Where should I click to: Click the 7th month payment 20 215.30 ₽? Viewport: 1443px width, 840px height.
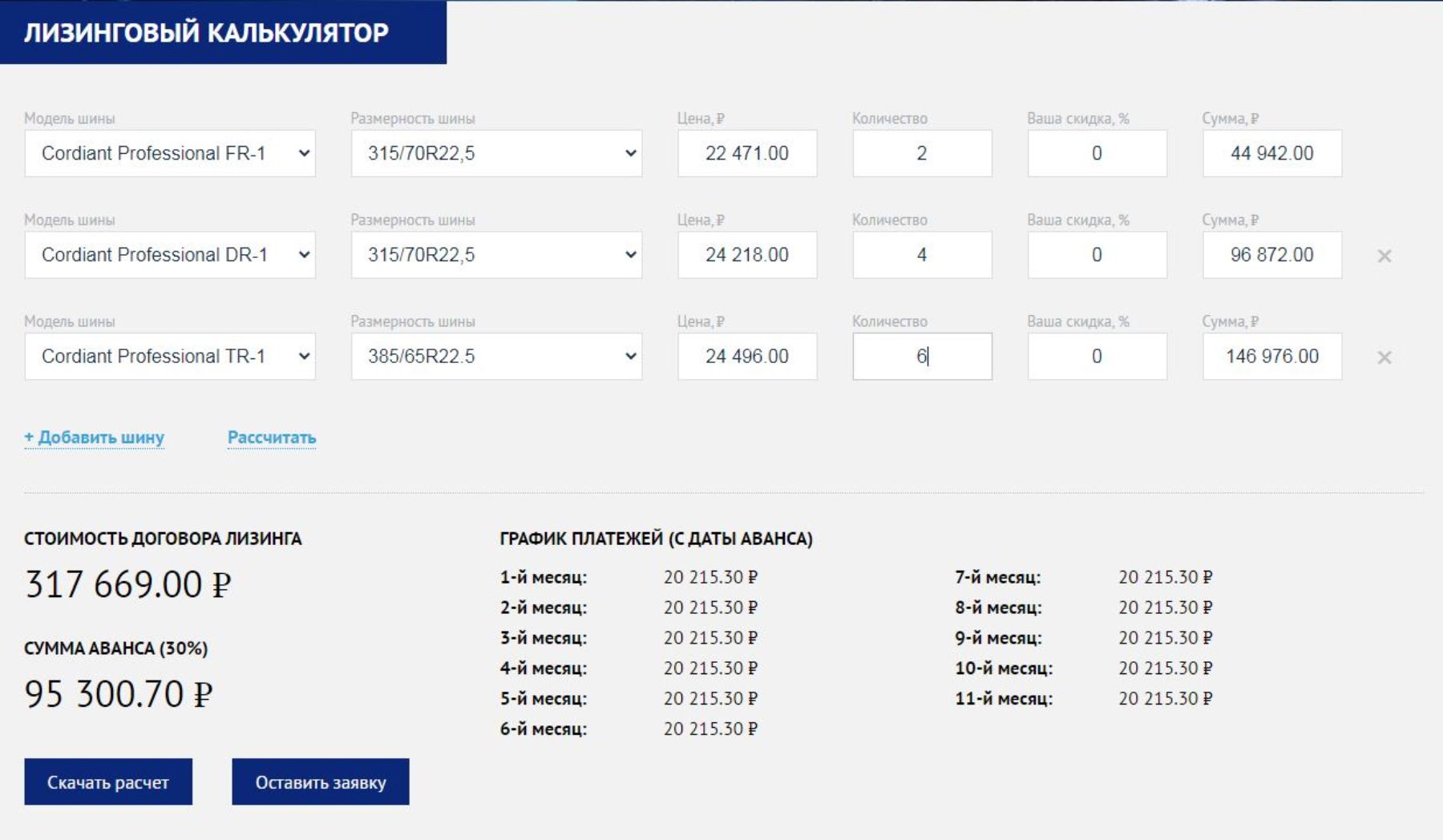(x=1166, y=577)
